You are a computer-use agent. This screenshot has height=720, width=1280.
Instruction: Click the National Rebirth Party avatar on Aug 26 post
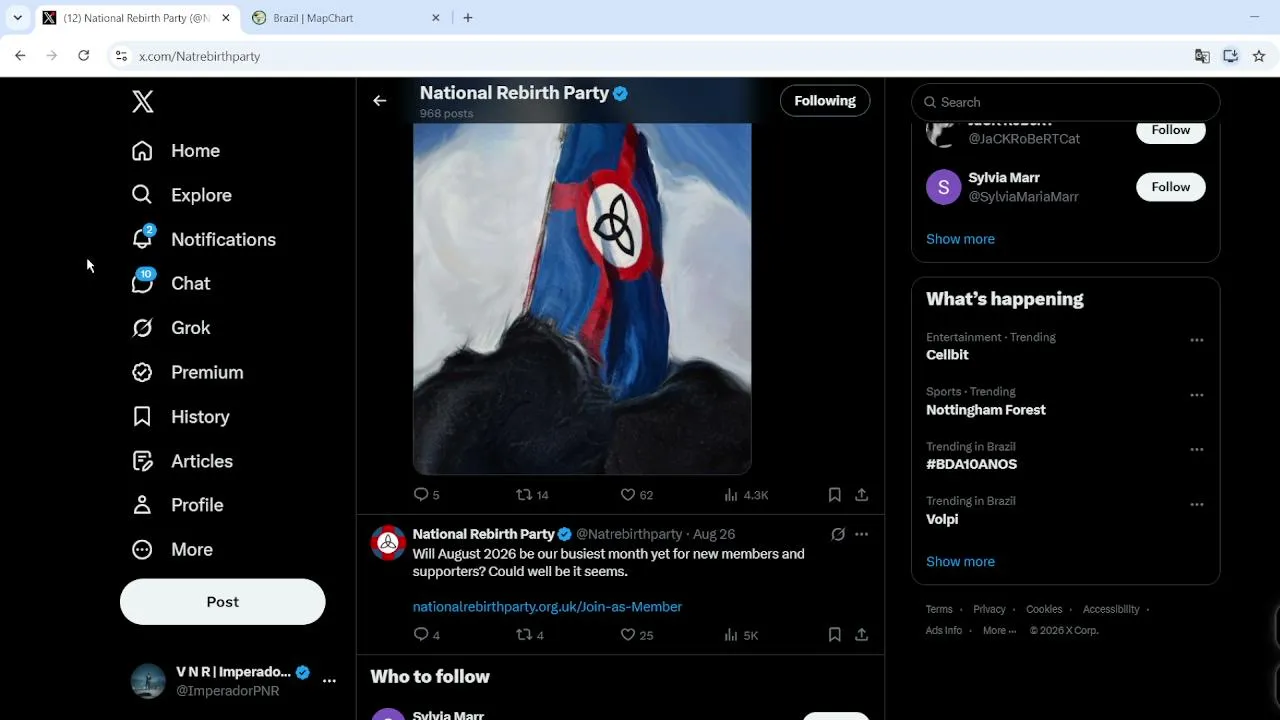(x=388, y=543)
